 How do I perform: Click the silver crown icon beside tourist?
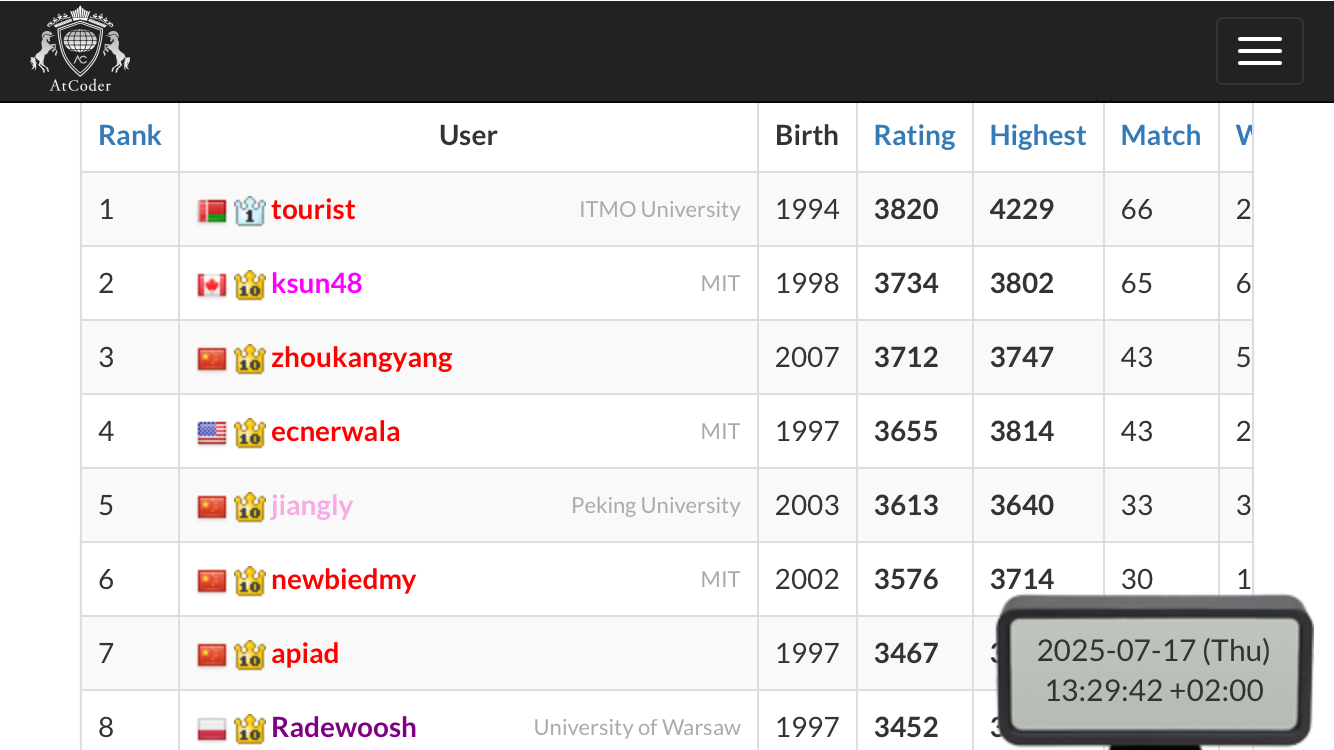pos(249,210)
